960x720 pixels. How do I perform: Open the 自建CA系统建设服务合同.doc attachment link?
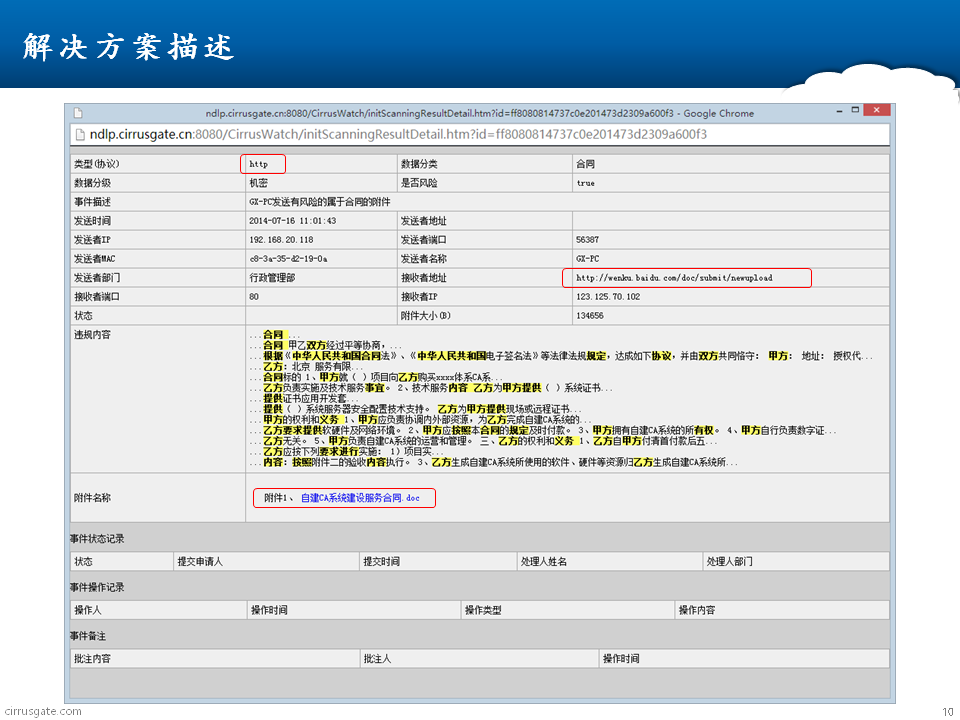(x=359, y=497)
